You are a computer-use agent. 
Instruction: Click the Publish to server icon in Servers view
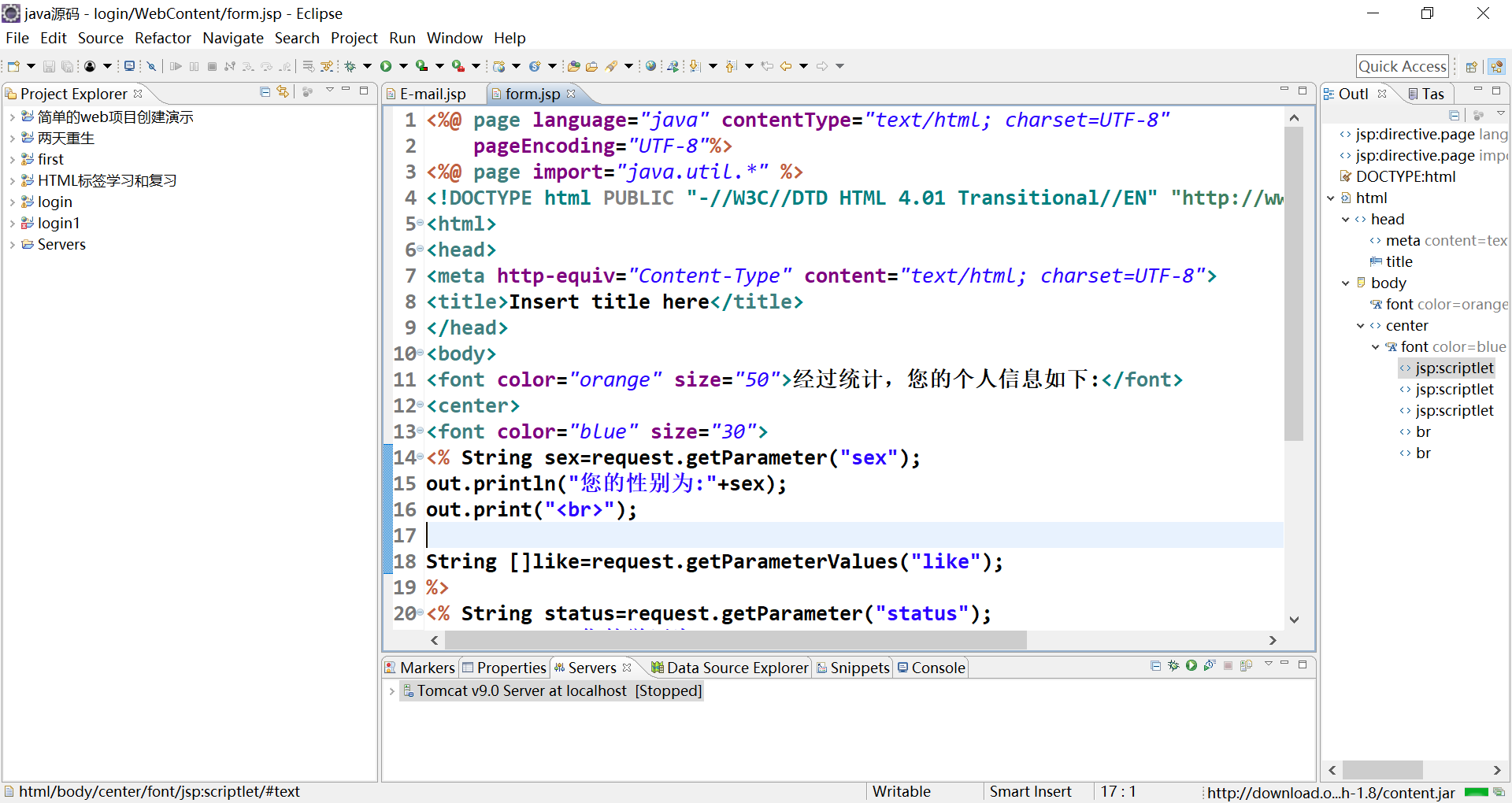[x=1246, y=665]
